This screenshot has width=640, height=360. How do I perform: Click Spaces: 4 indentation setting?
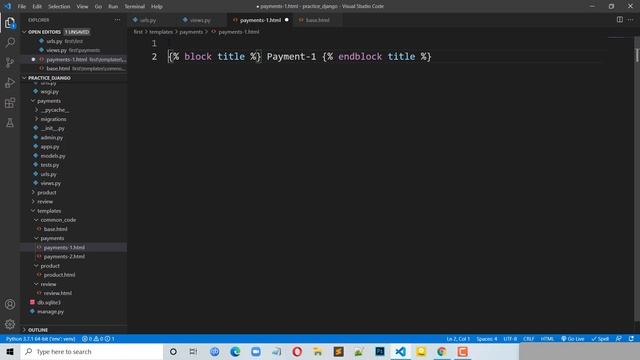pos(487,339)
